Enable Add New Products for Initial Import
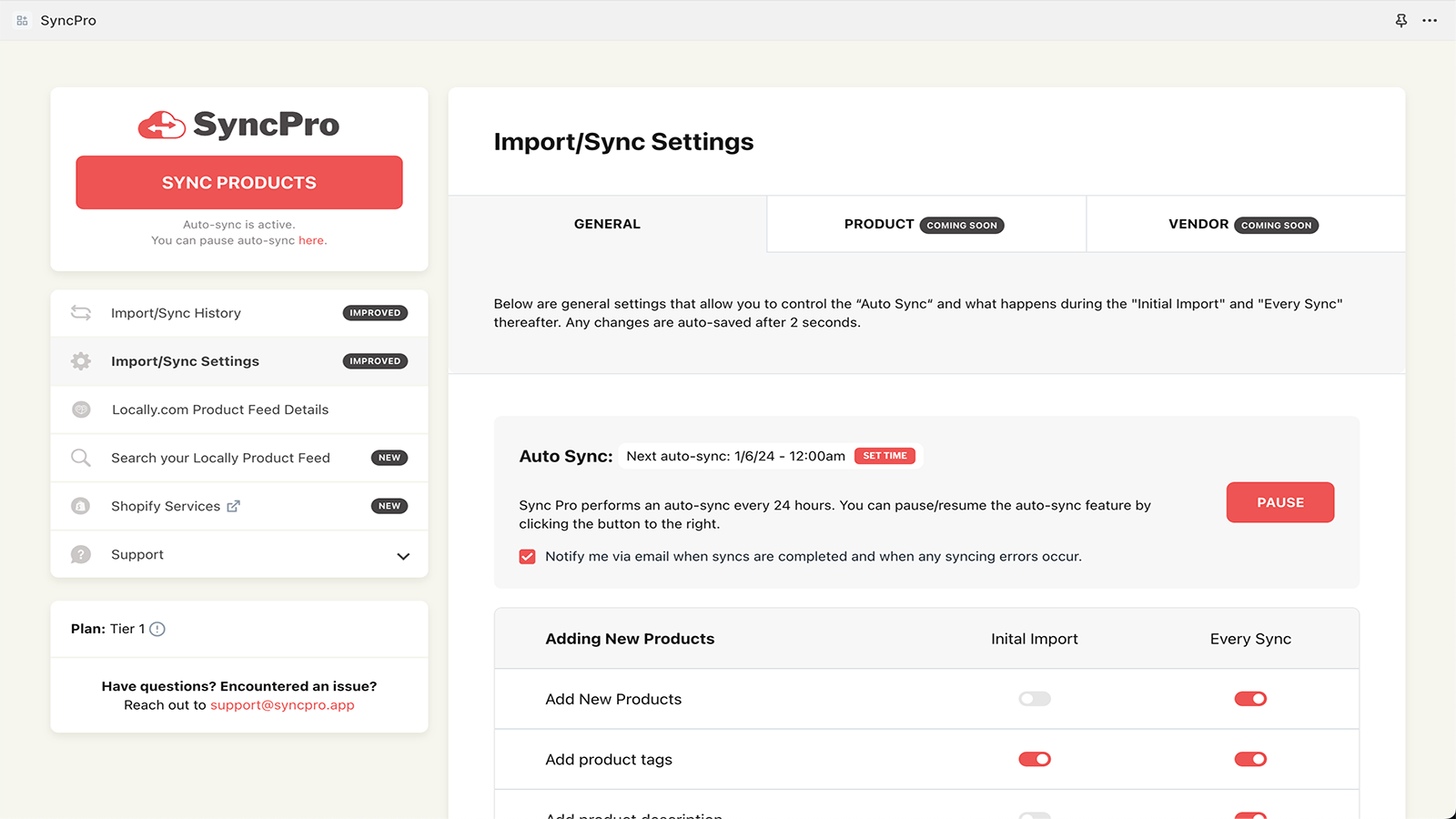Screen dimensions: 1456x819 click(1035, 699)
